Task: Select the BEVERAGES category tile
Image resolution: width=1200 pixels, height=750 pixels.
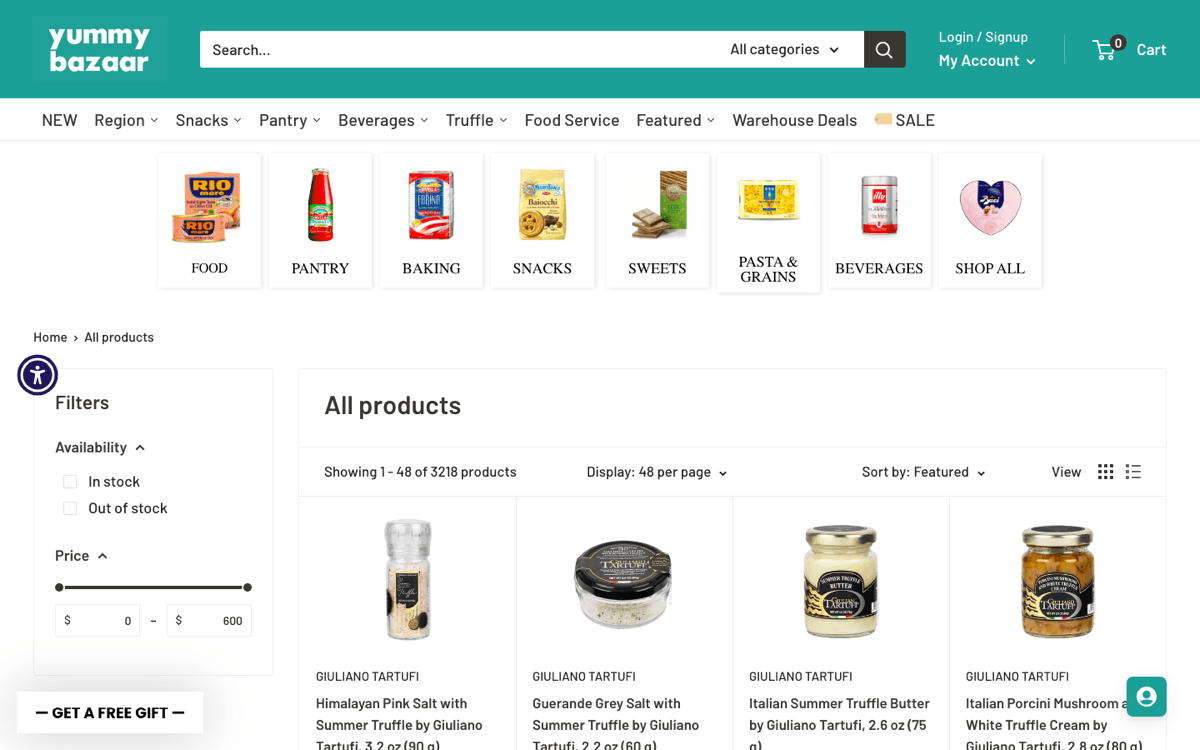Action: coord(879,220)
